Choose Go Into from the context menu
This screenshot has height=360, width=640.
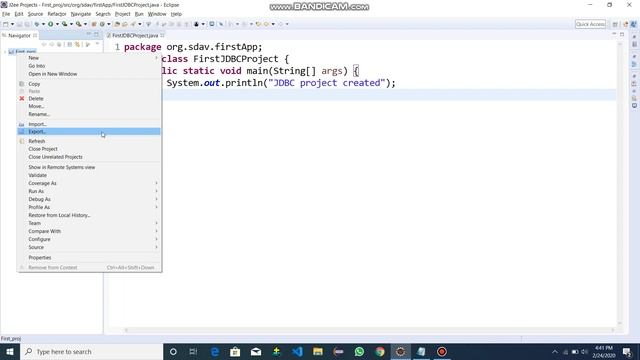(x=89, y=66)
